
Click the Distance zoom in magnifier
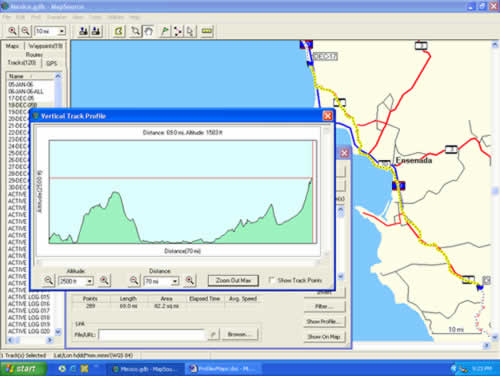190,281
